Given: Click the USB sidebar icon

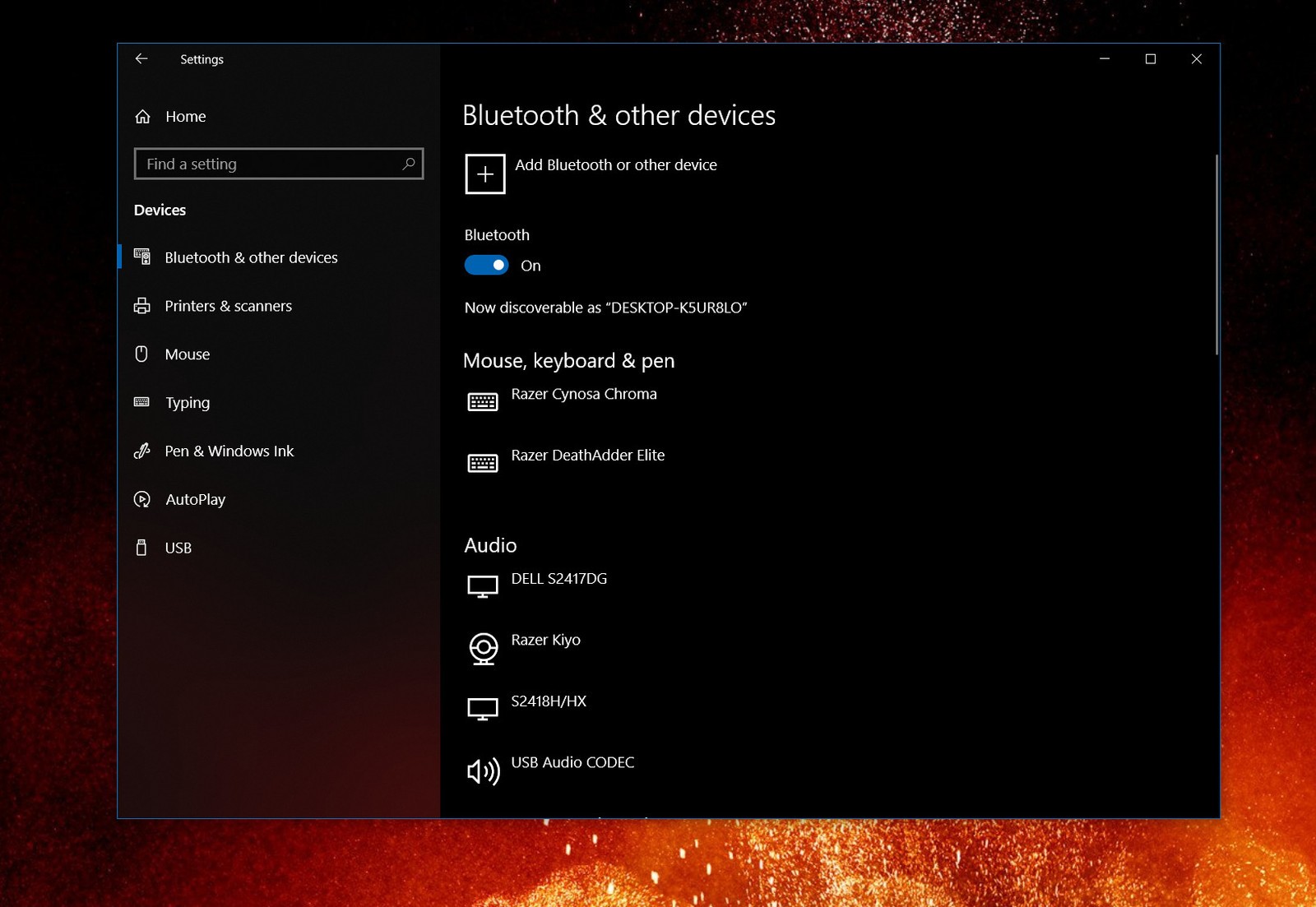Looking at the screenshot, I should pos(141,548).
